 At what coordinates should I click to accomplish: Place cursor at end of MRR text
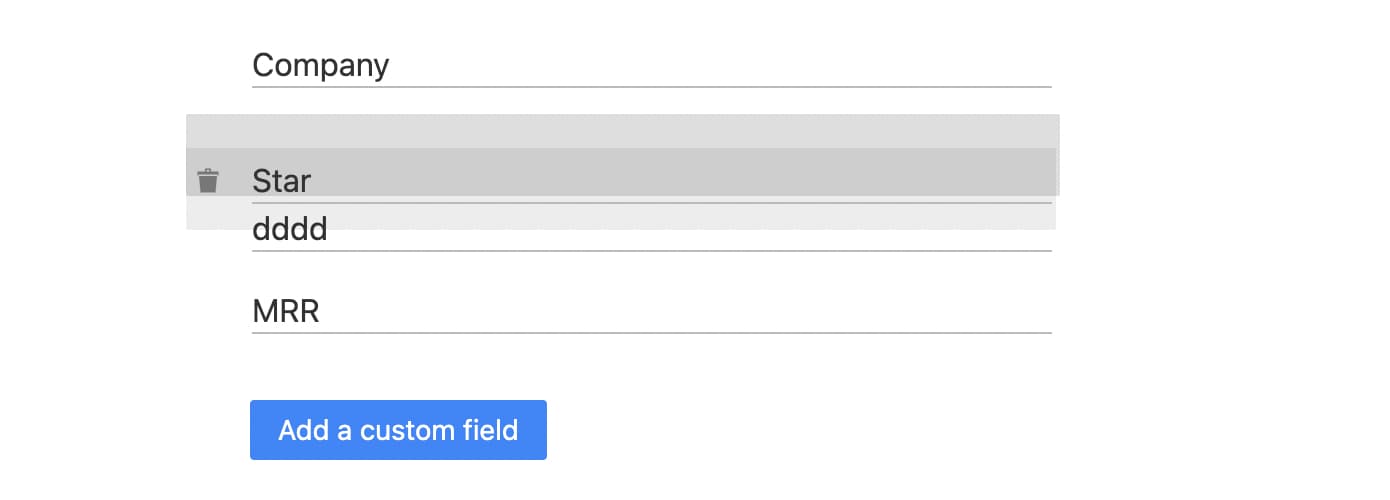pos(320,311)
